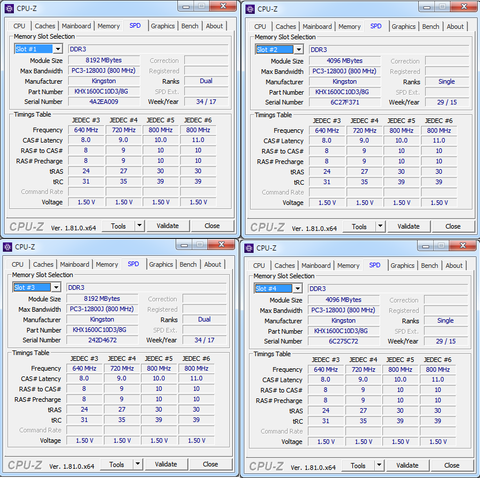The image size is (480, 478).
Task: Open Caches tab in Slot #4 window
Action: click(284, 266)
